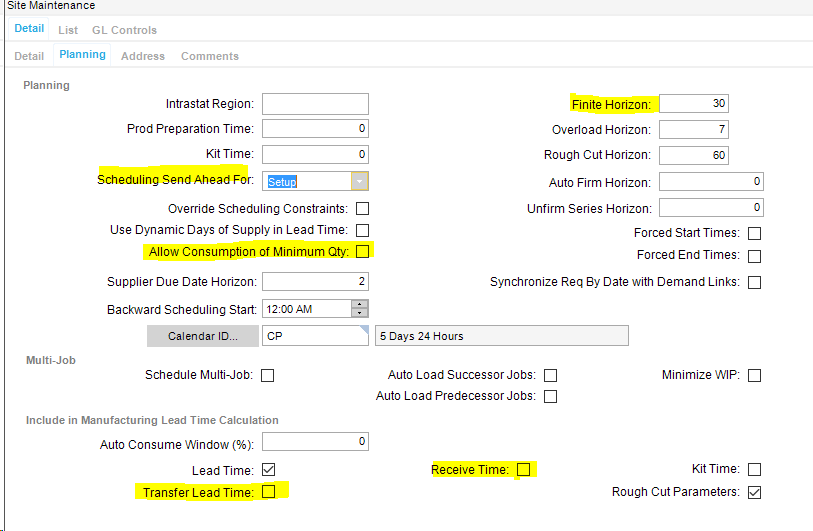Viewport: 813px width, 531px height.
Task: Click the Rough Cut Horizon field
Action: 694,155
